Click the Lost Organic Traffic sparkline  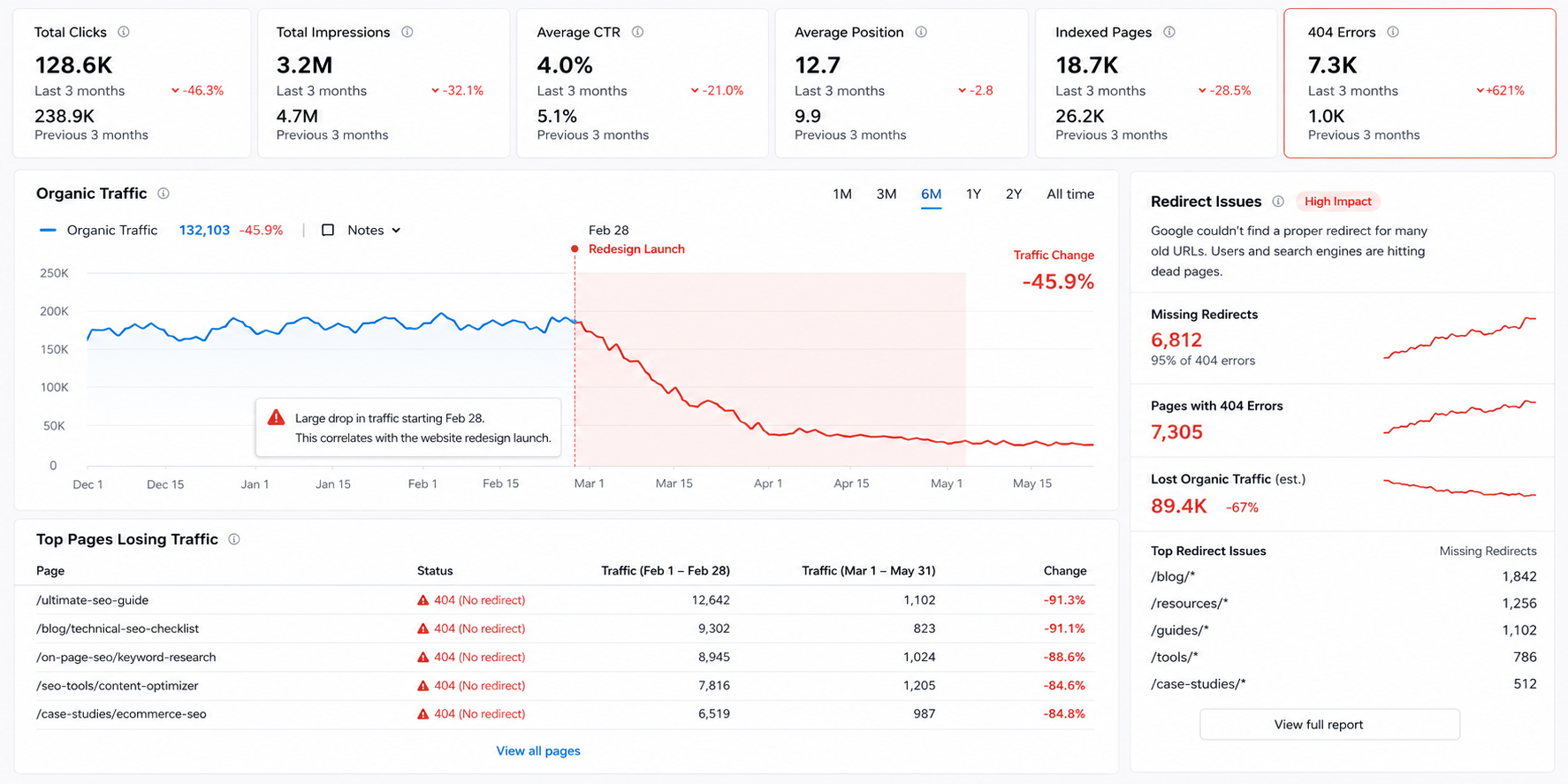pyautogui.click(x=1459, y=488)
